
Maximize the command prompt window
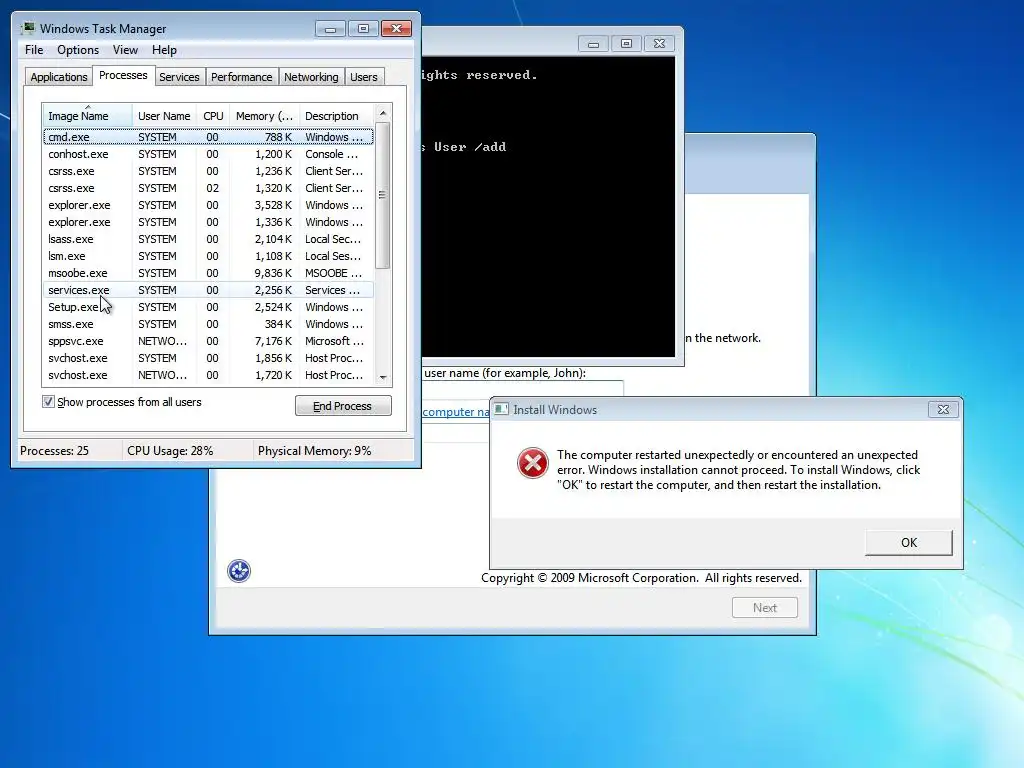[x=626, y=44]
